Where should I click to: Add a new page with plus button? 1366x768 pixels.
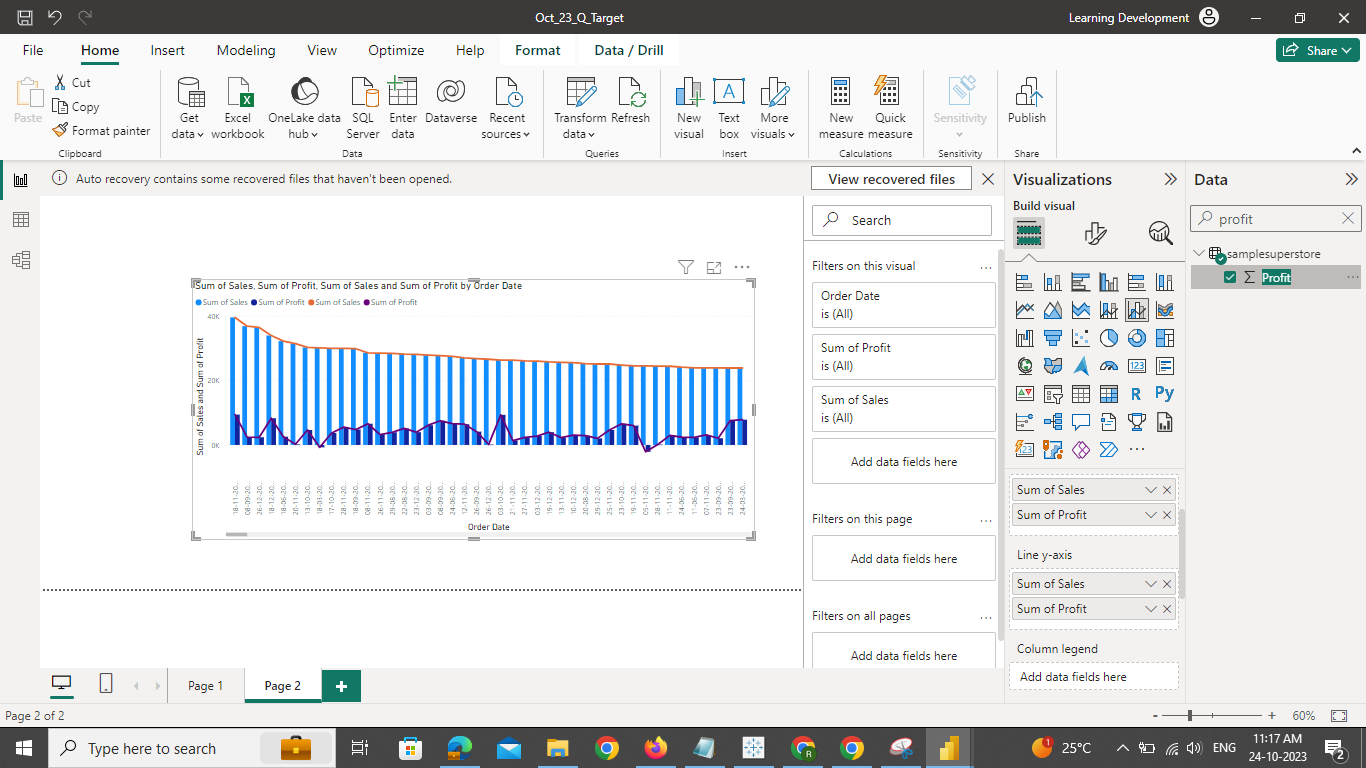341,686
